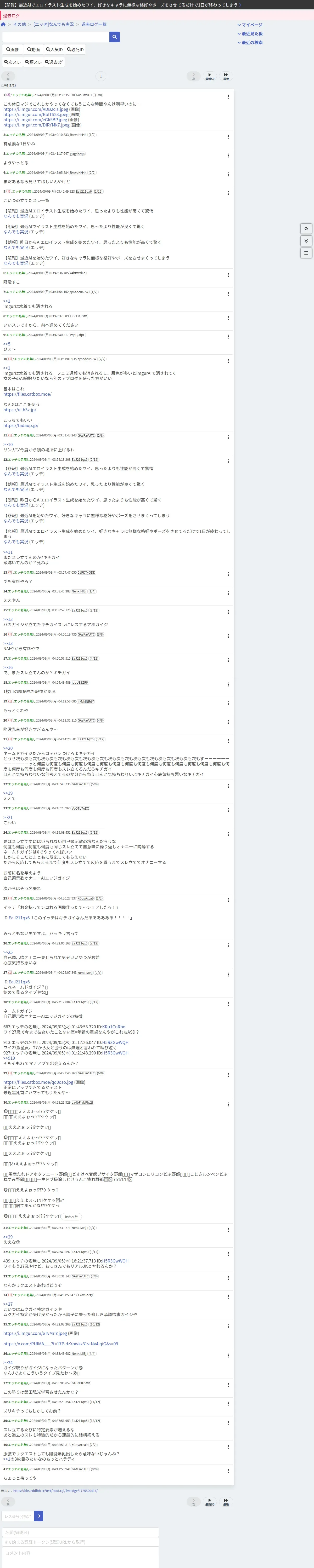Click the top 次 next page button
314x1568 pixels.
point(194,77)
